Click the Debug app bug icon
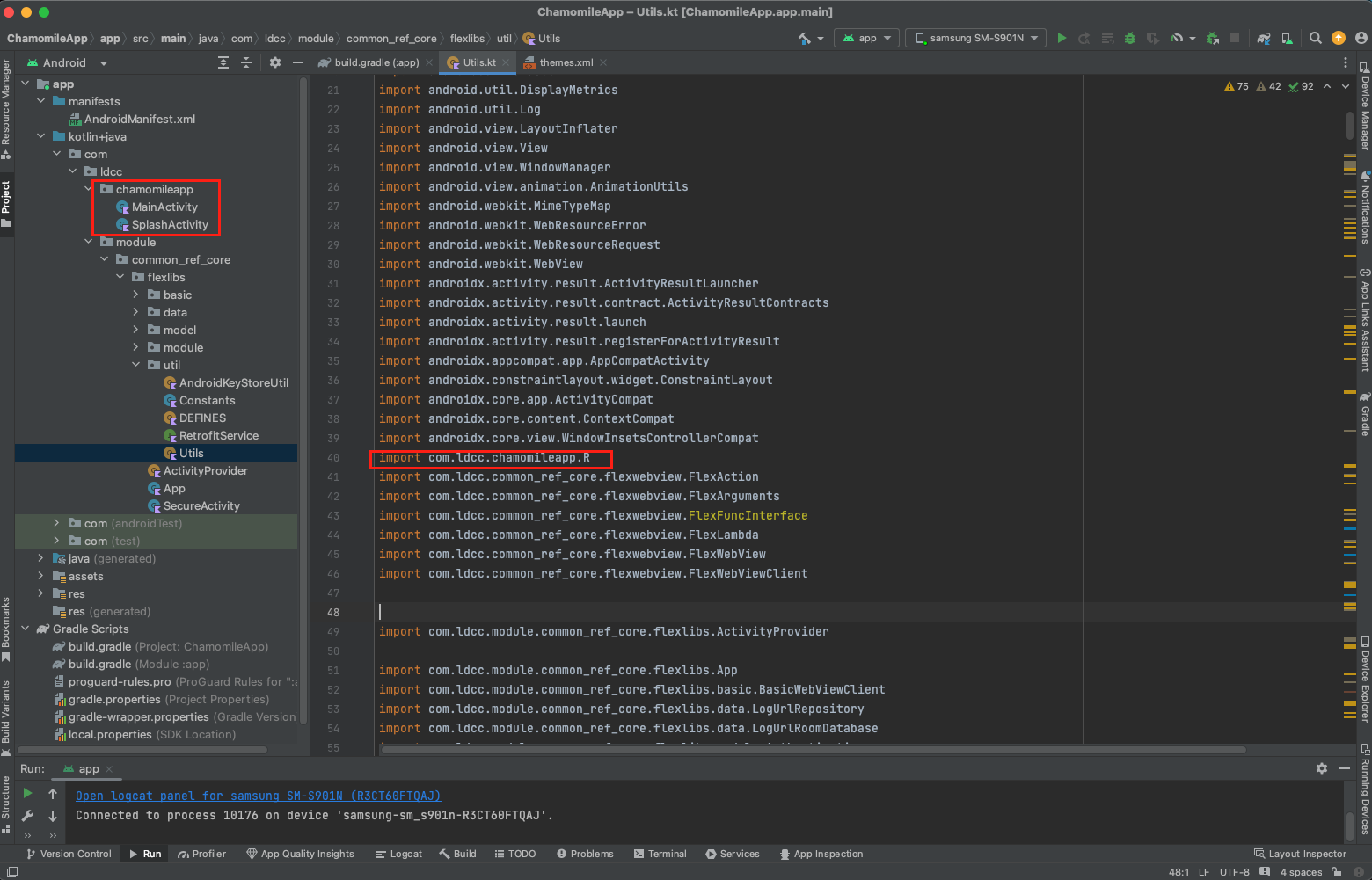 point(1130,38)
